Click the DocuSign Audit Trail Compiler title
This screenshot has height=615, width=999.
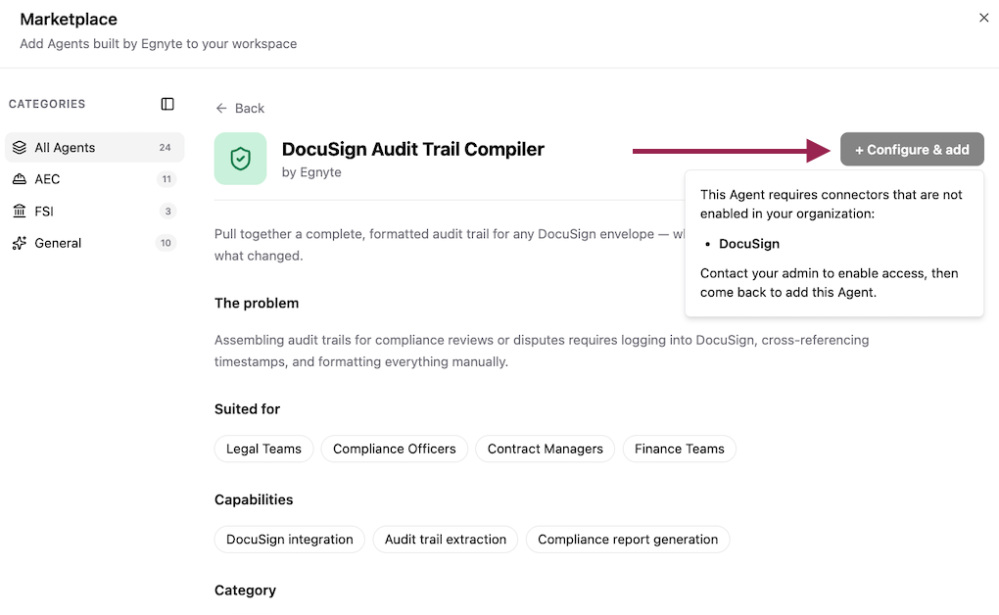(x=413, y=149)
